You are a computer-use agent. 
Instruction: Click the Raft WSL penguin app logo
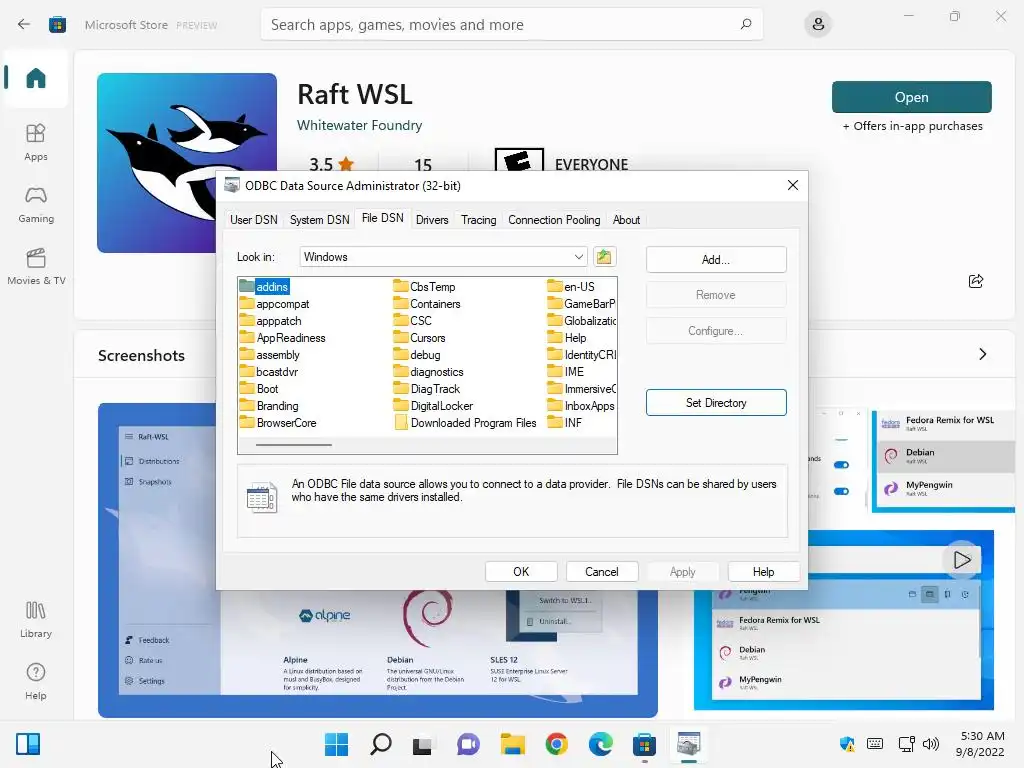pos(187,163)
